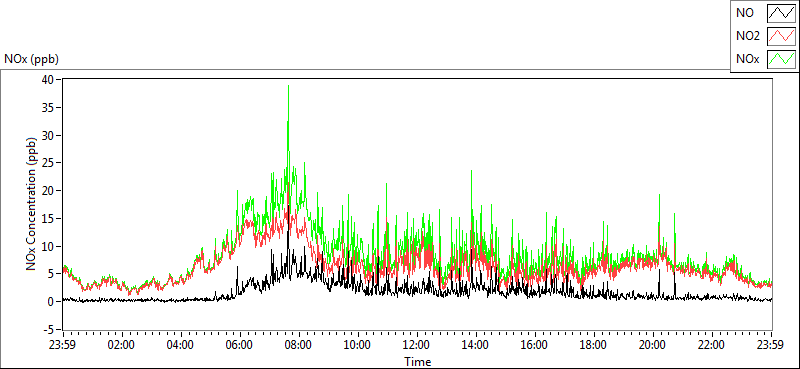This screenshot has height=369, width=800.
Task: Click the 18:00 time tick label
Action: click(x=594, y=345)
